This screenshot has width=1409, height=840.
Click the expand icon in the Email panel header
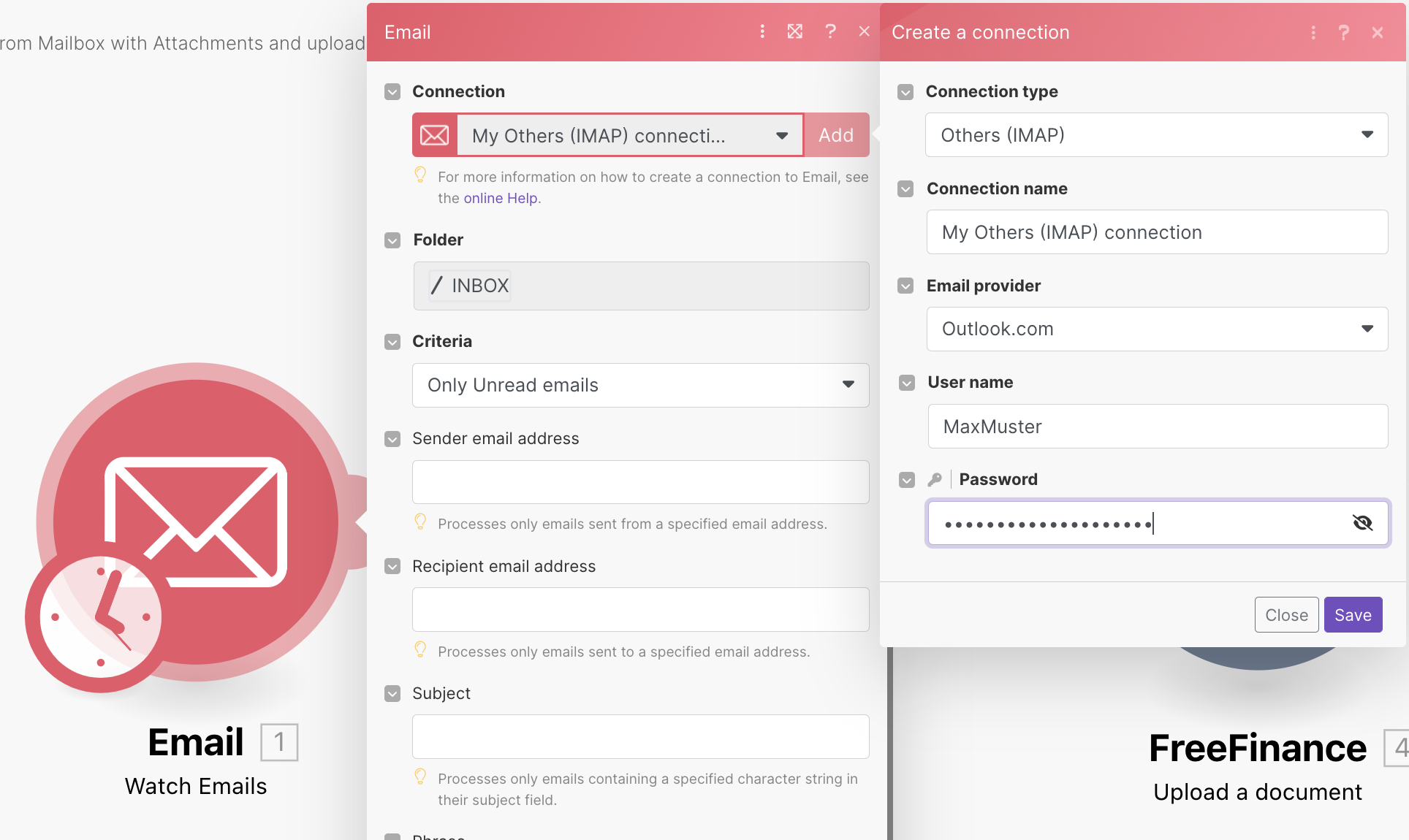pos(795,31)
